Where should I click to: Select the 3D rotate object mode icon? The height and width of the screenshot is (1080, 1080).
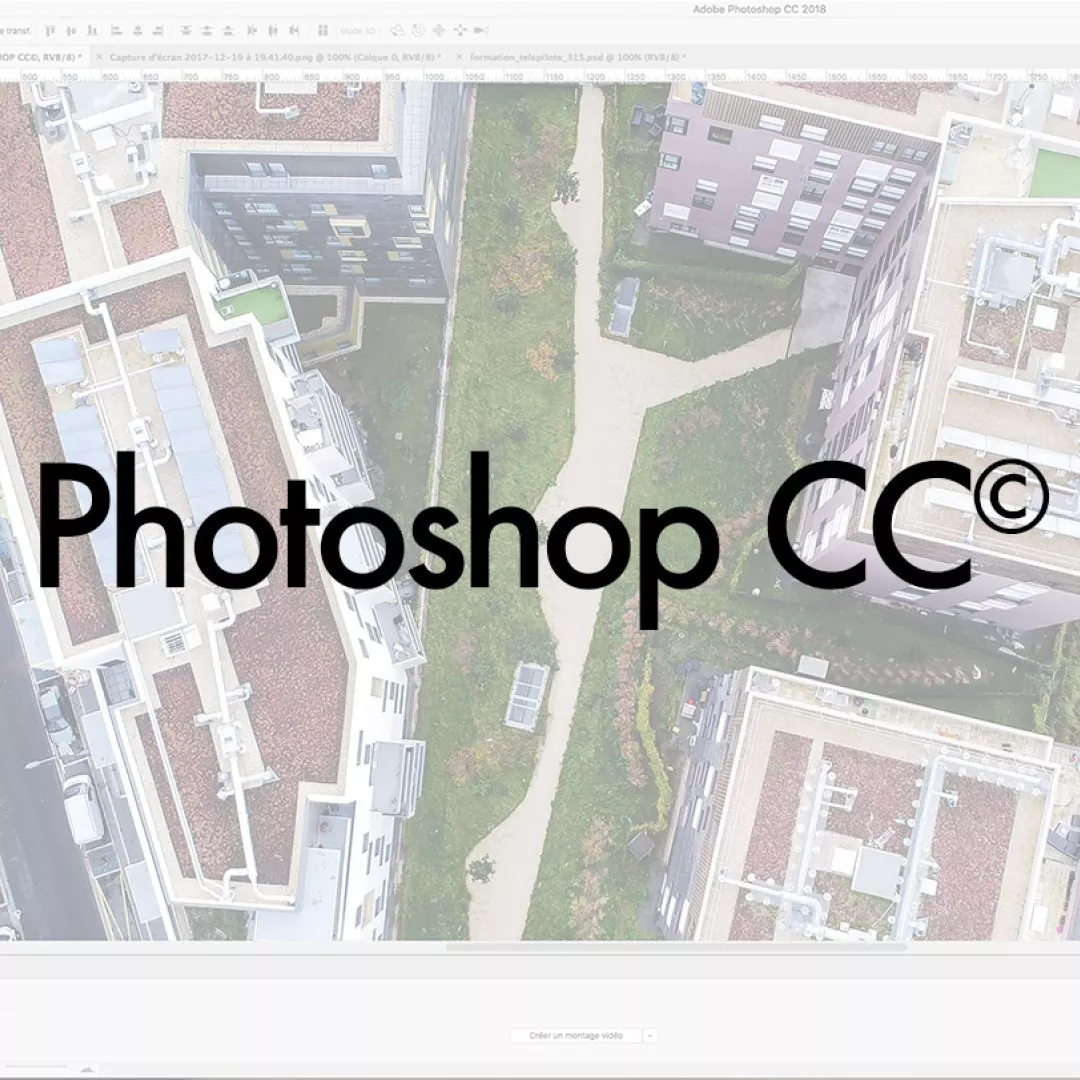coord(397,30)
